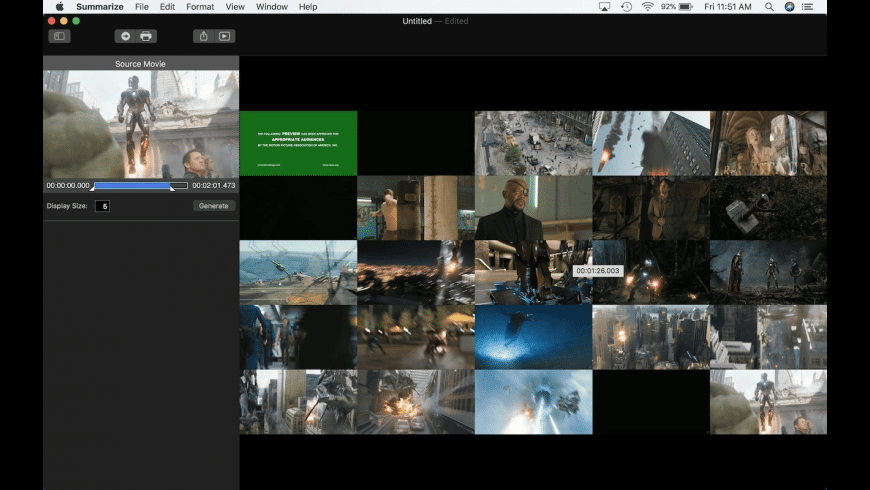Open the Help menu
This screenshot has width=870, height=490.
308,7
